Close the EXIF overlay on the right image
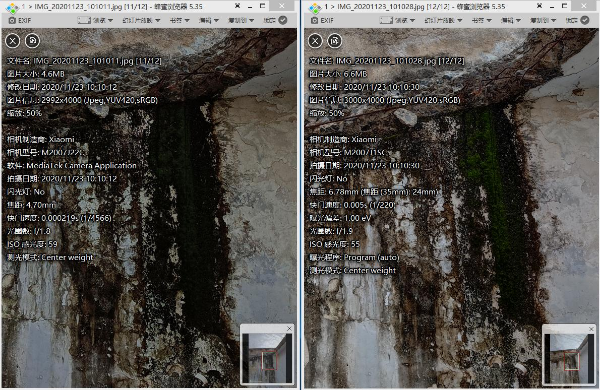Image resolution: width=600 pixels, height=390 pixels. click(x=315, y=41)
